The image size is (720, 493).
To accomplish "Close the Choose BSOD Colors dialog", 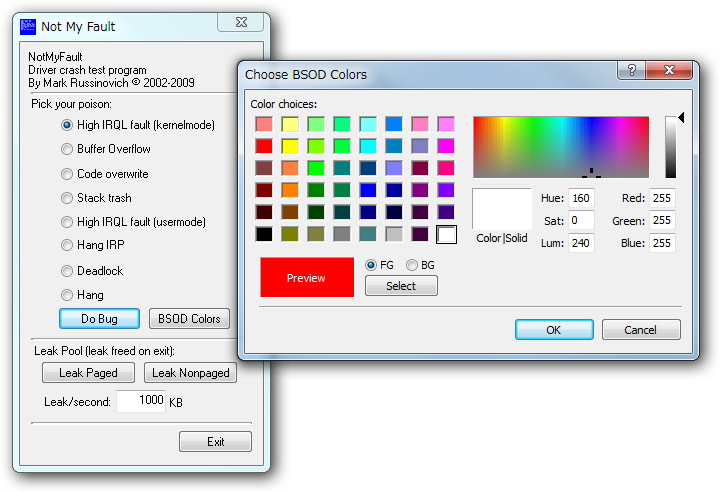I will click(x=669, y=70).
